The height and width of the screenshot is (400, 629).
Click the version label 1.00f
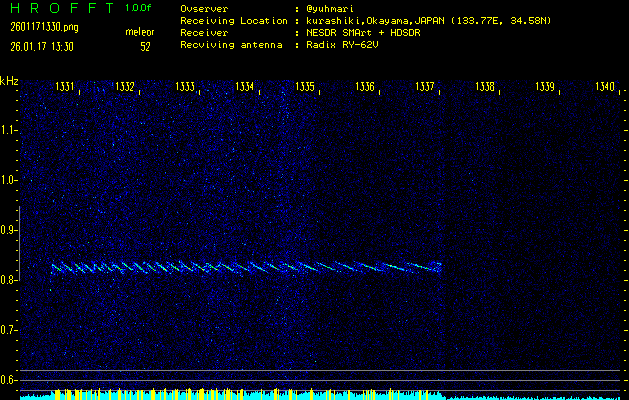[140, 8]
